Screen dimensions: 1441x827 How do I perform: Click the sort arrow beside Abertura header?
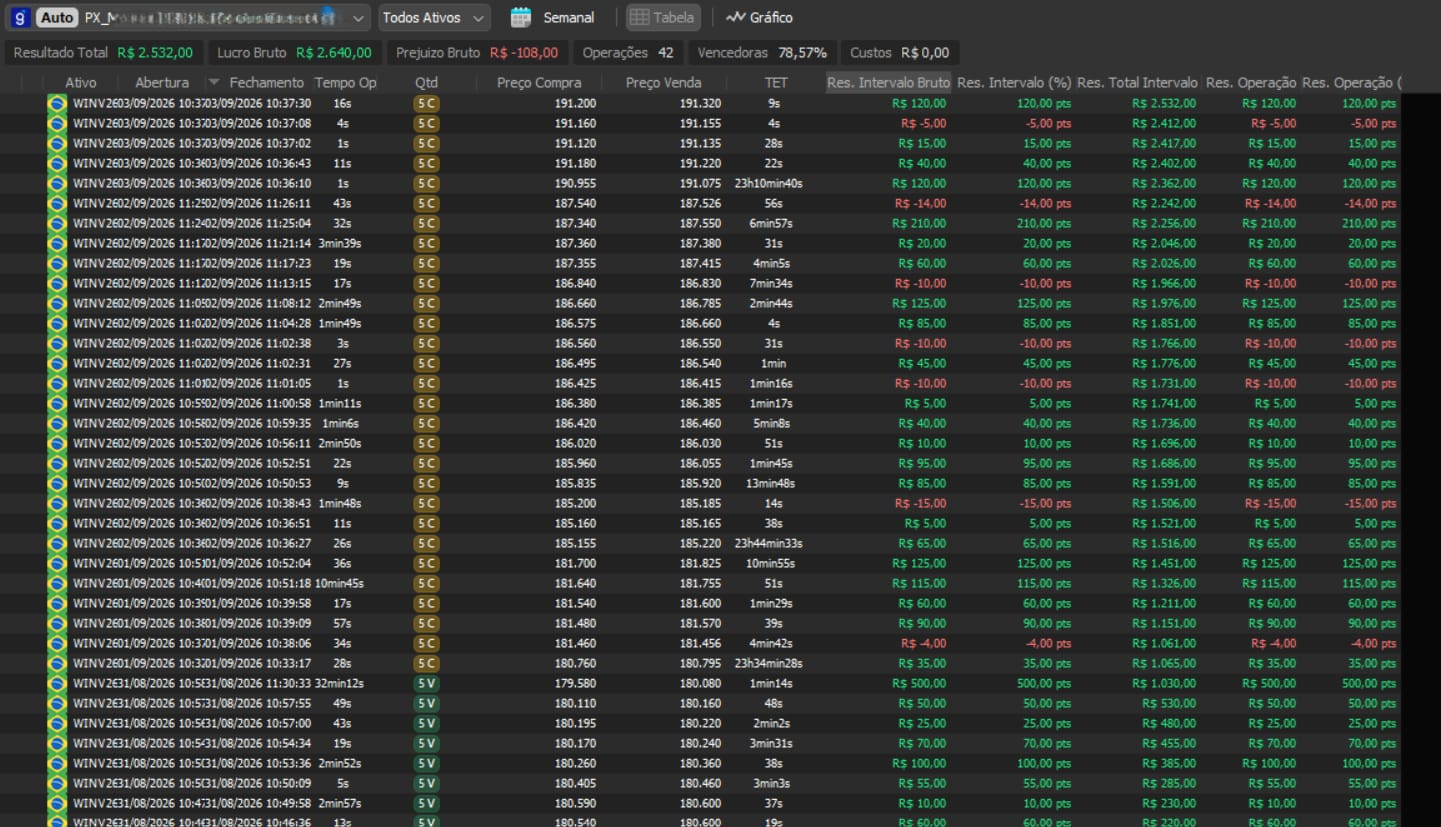[213, 83]
